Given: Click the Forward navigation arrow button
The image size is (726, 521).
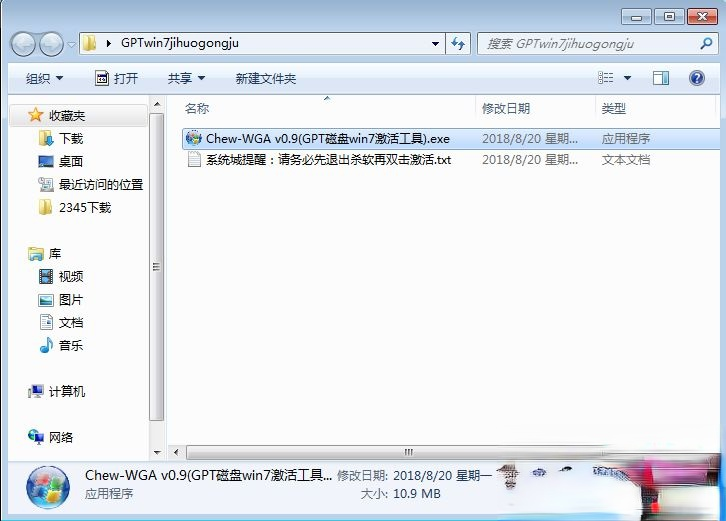Looking at the screenshot, I should click(x=51, y=44).
